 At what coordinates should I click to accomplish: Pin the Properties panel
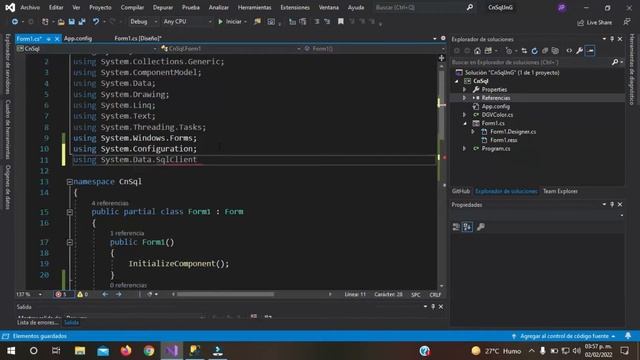pos(612,204)
